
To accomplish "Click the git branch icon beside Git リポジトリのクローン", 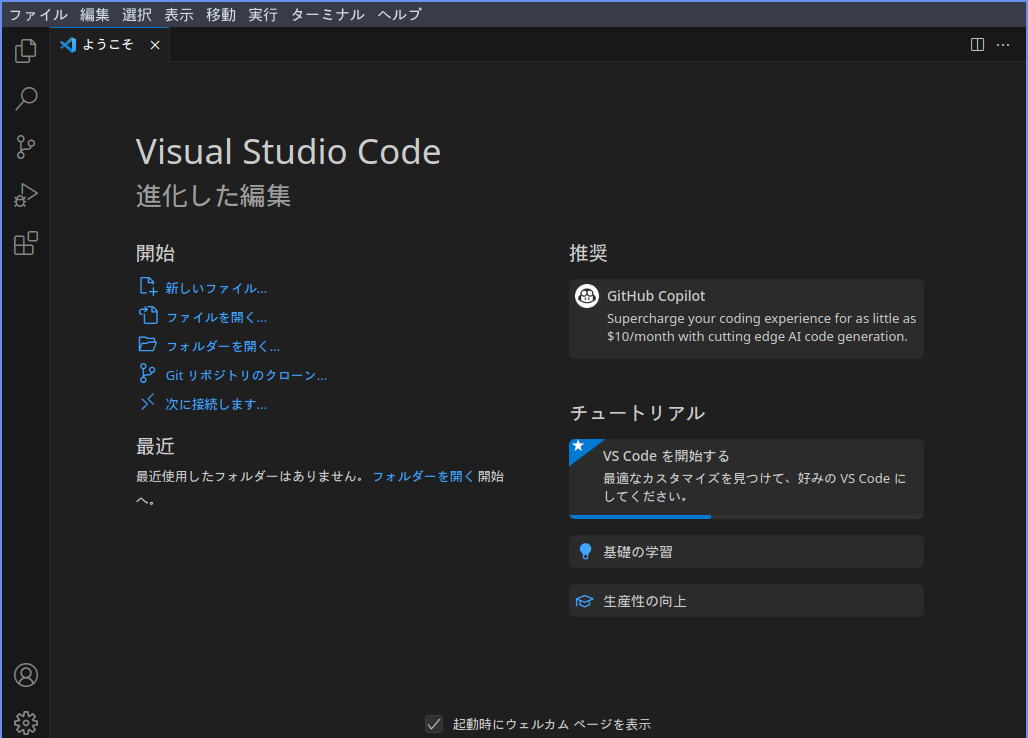I will pyautogui.click(x=148, y=374).
